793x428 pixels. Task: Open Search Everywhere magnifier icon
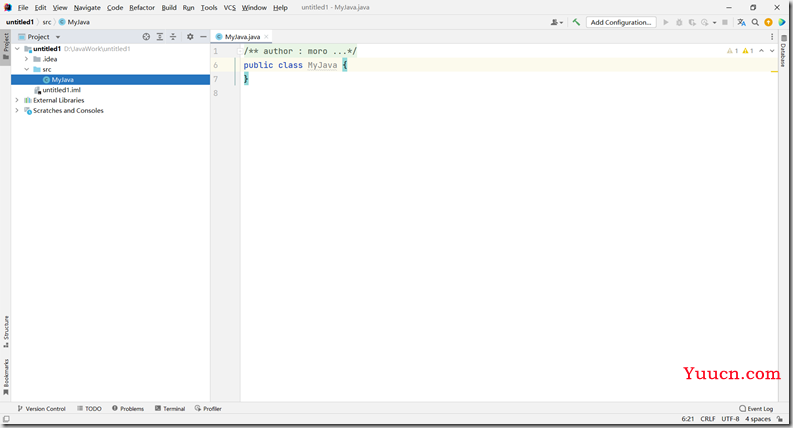(x=755, y=22)
